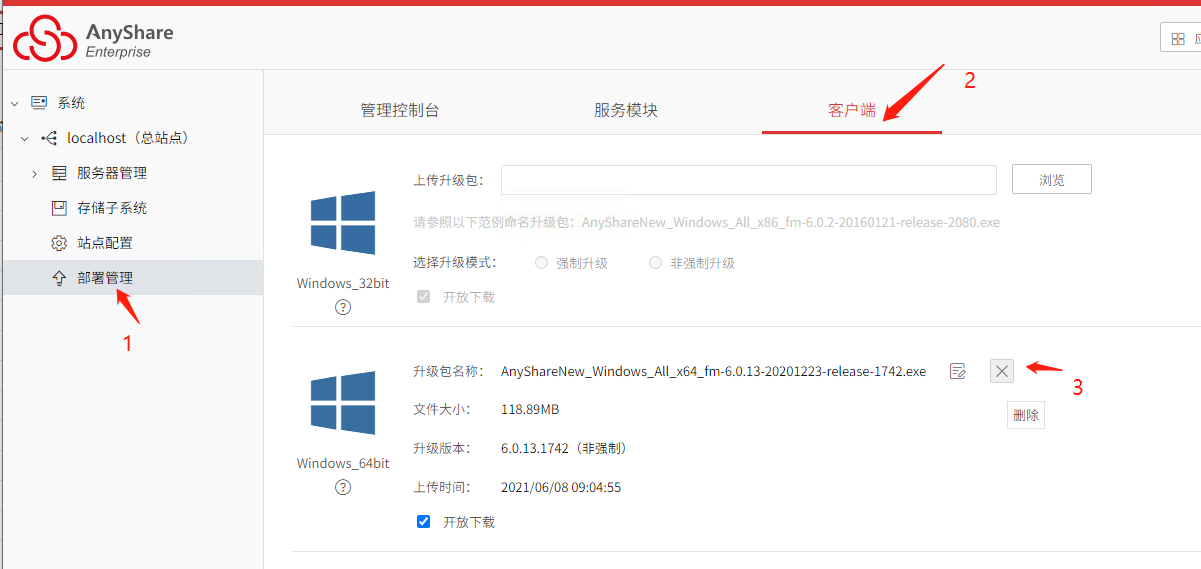Expand the 服务器管理 tree node

point(34,173)
